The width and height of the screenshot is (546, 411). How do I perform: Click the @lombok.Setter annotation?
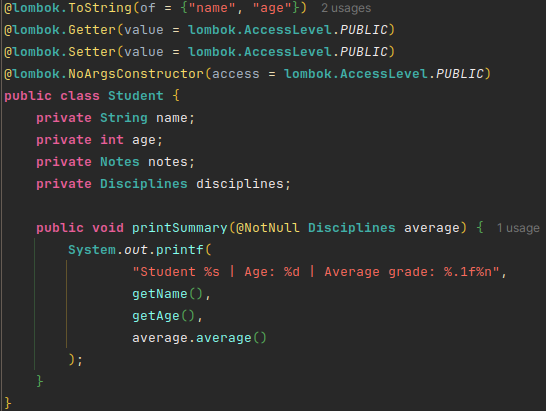pyautogui.click(x=60, y=52)
